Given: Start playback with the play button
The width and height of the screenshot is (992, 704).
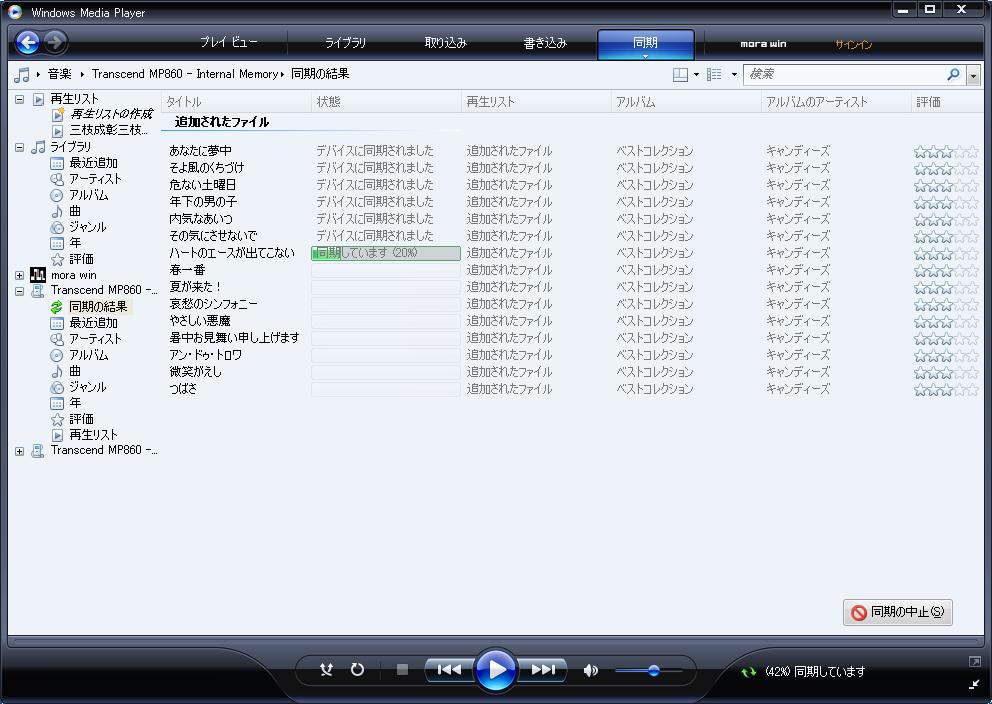Looking at the screenshot, I should pos(495,669).
